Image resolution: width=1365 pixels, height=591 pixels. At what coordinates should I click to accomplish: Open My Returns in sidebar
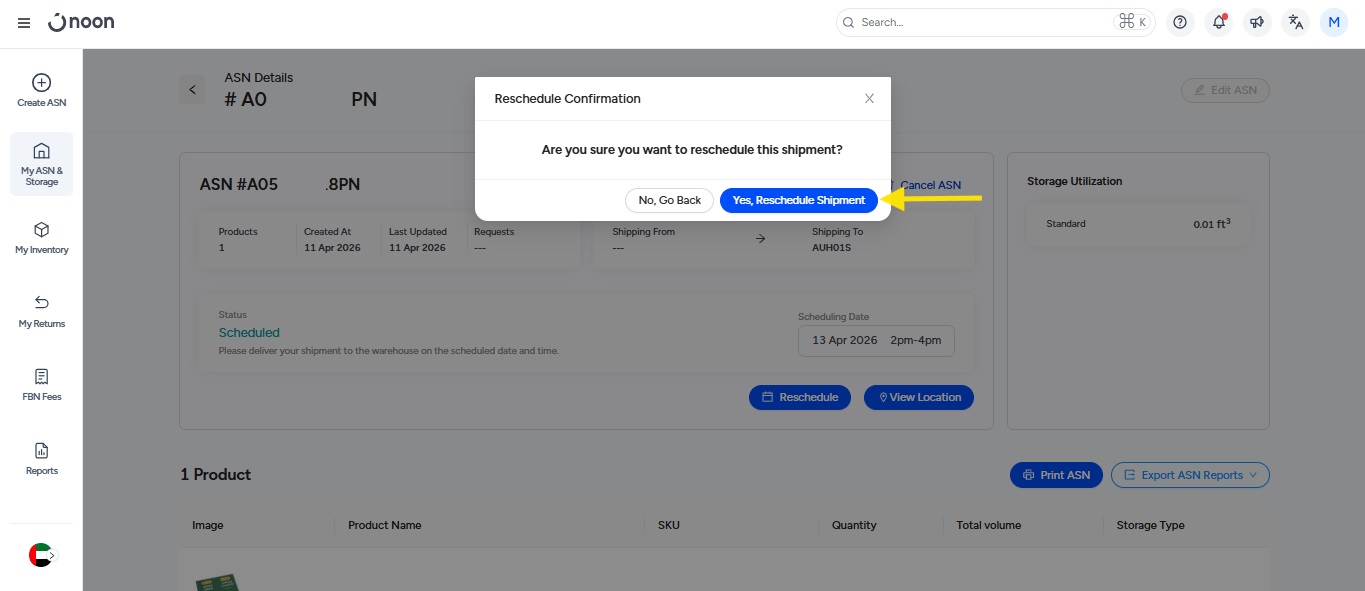(41, 311)
